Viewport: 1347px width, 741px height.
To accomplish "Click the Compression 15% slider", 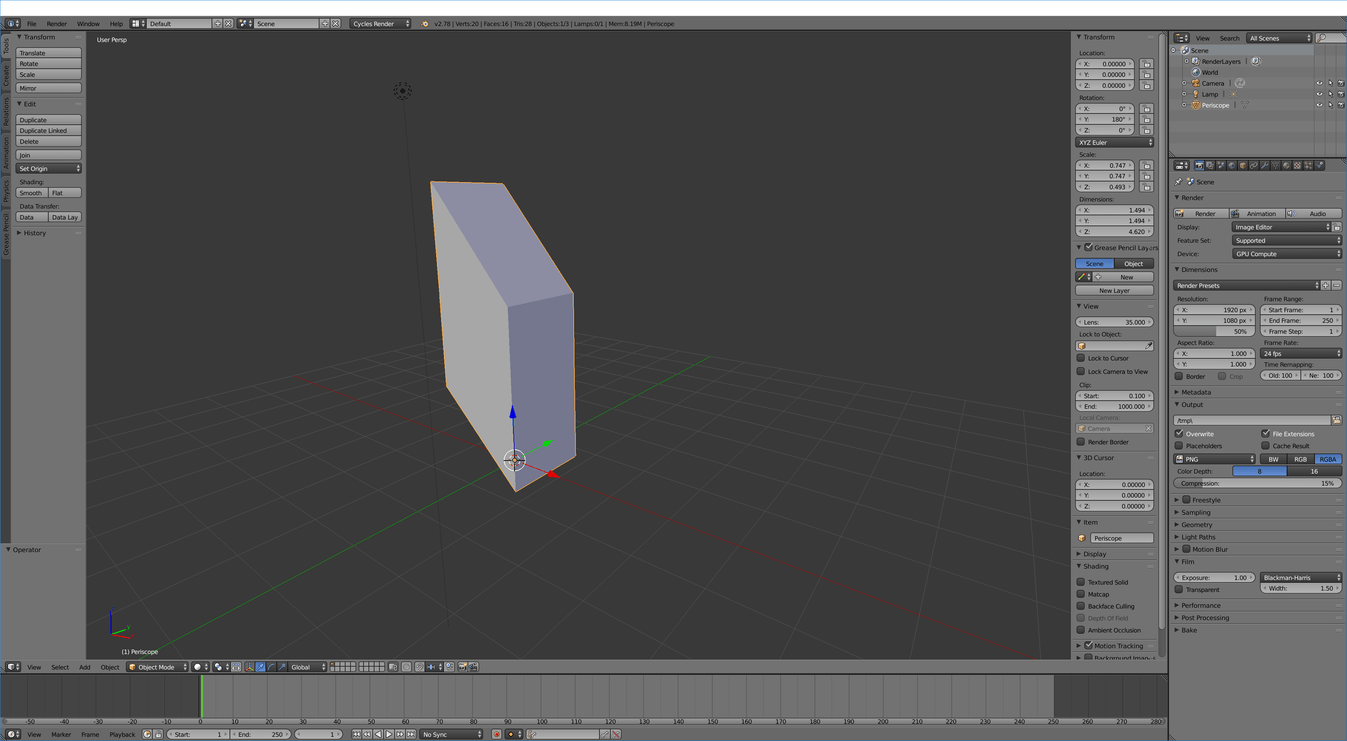I will [x=1258, y=483].
